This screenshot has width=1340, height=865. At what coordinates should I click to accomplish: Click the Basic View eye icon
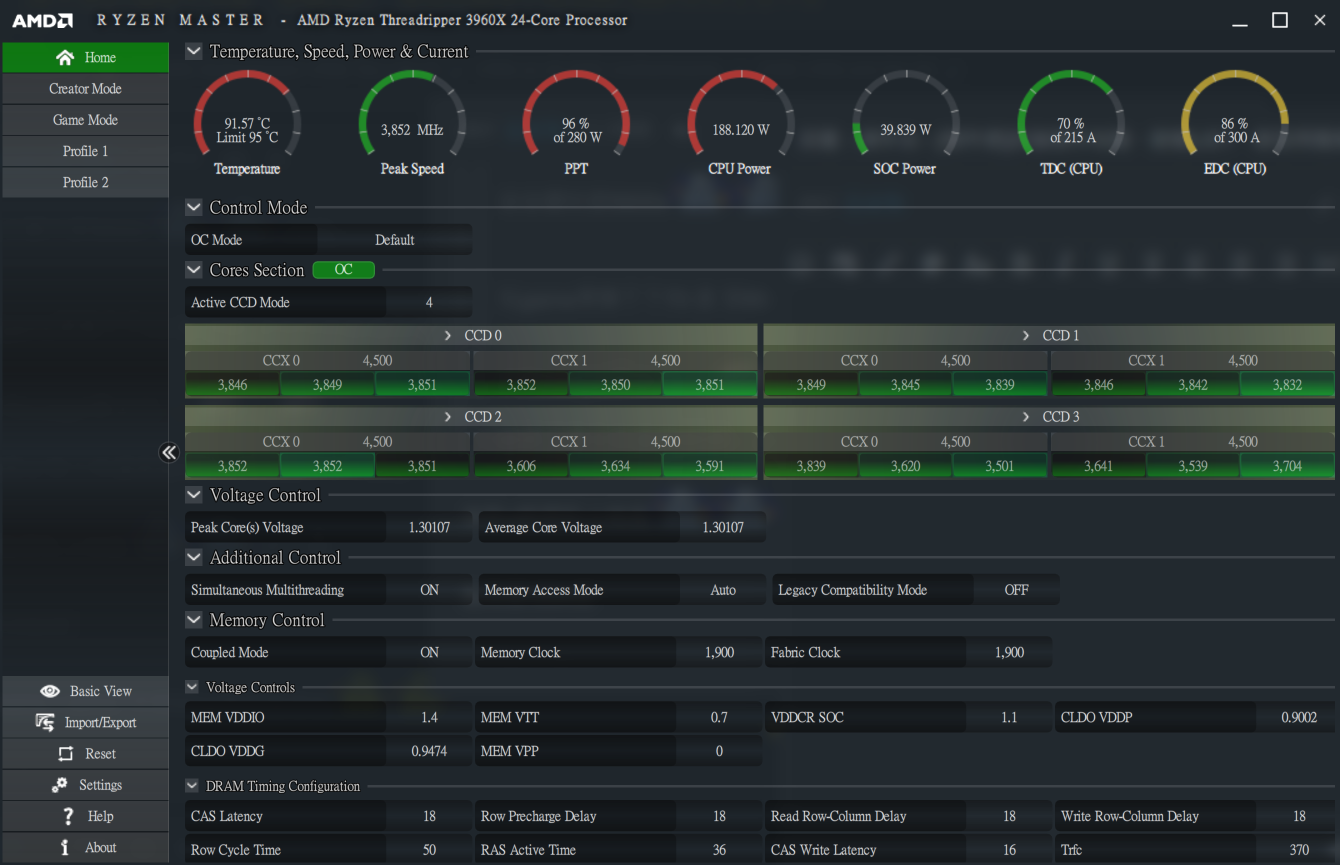click(x=50, y=691)
